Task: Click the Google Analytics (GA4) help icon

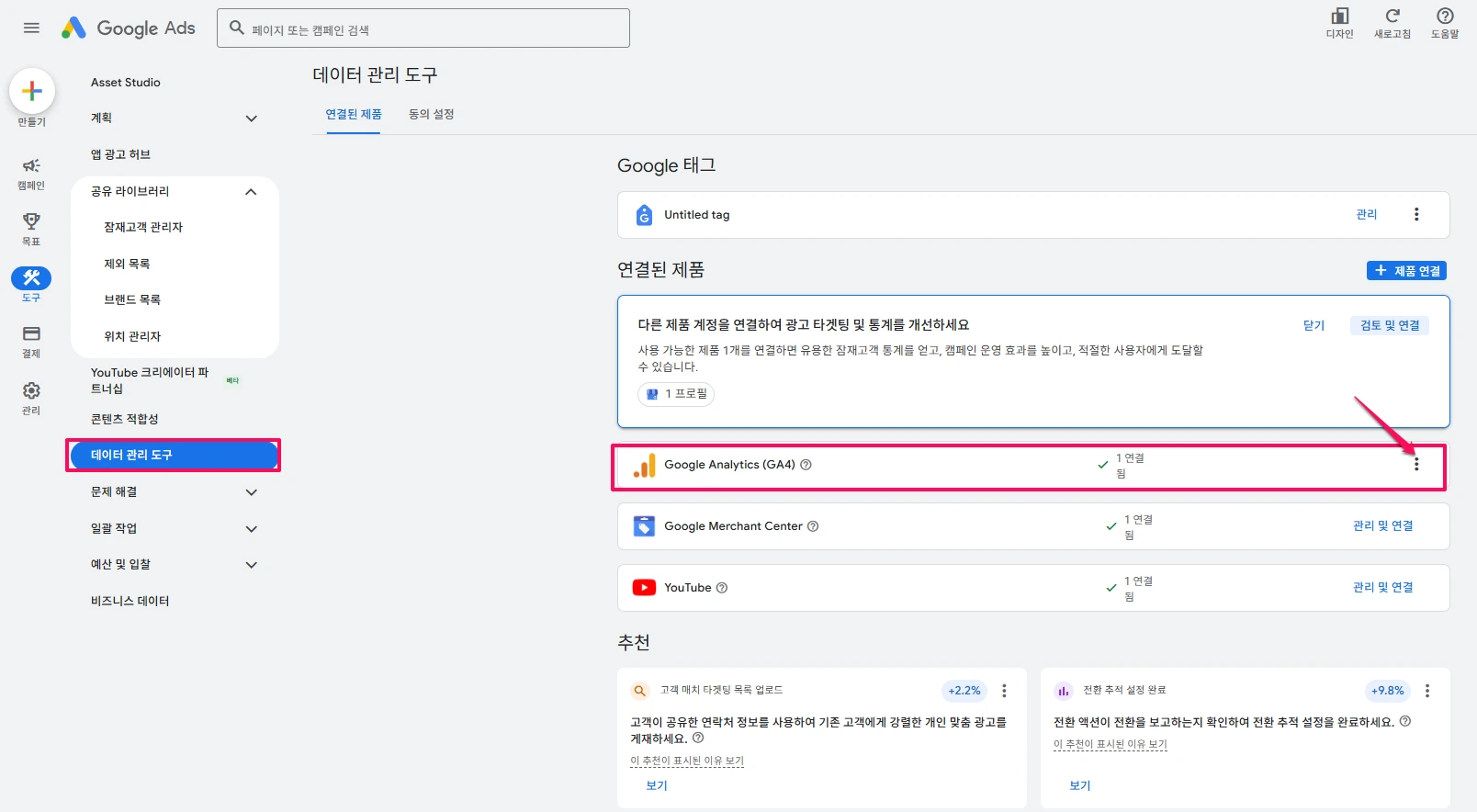Action: tap(806, 465)
